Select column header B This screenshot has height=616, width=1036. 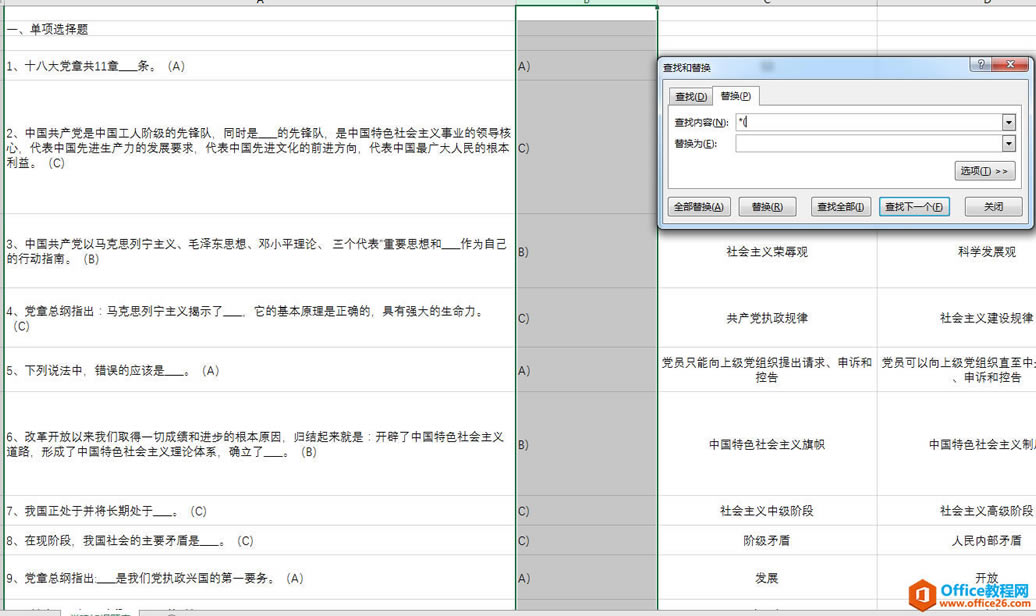(x=585, y=3)
